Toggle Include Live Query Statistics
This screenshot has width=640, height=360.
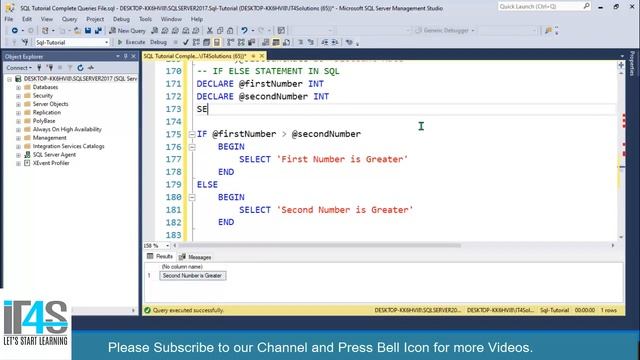coord(241,42)
